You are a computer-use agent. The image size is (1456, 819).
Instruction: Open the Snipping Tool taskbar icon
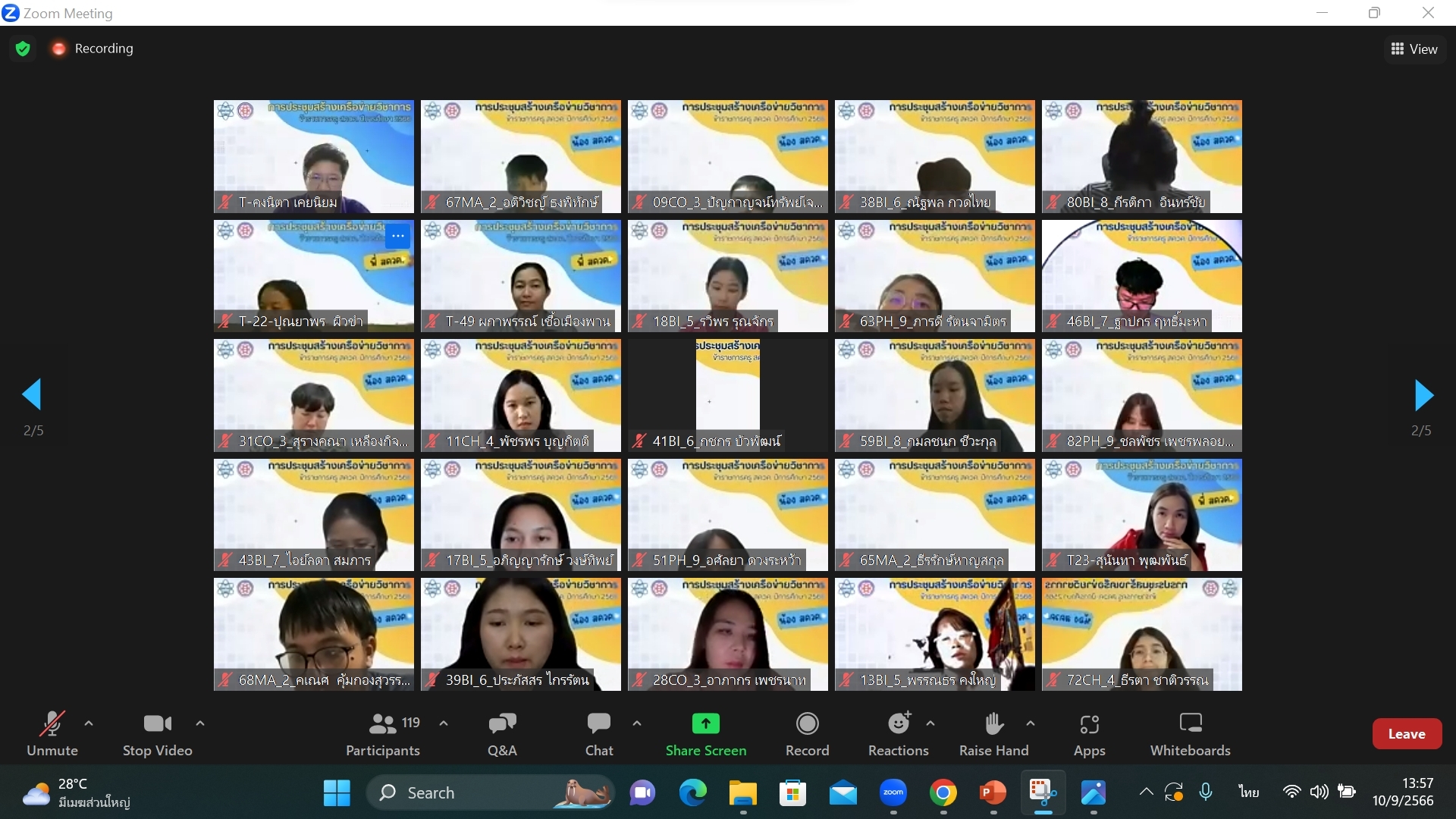click(x=1043, y=793)
